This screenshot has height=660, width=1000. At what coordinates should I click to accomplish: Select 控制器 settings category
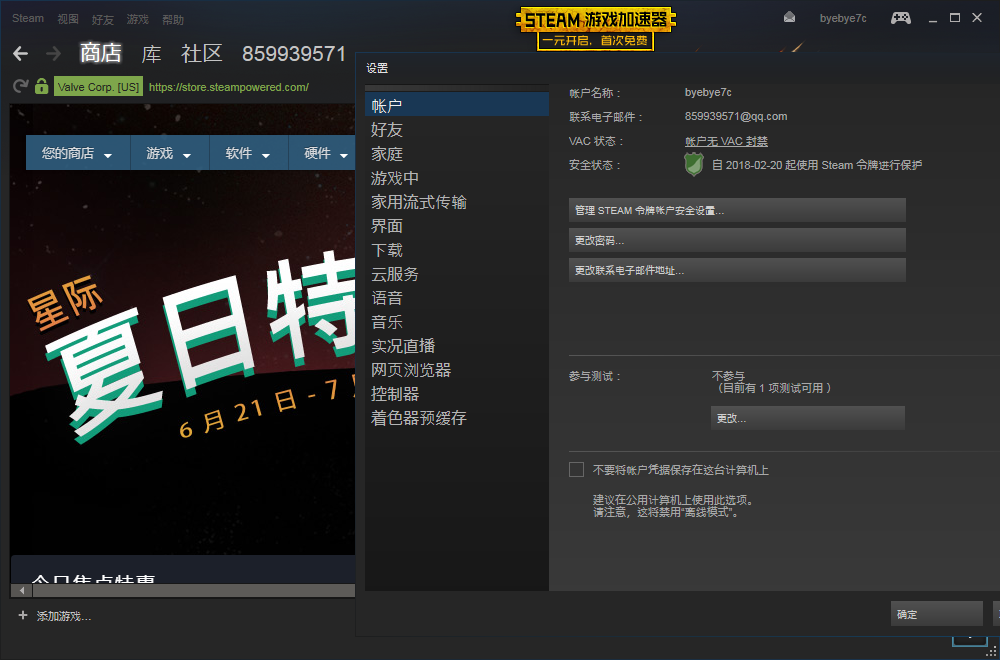click(457, 394)
